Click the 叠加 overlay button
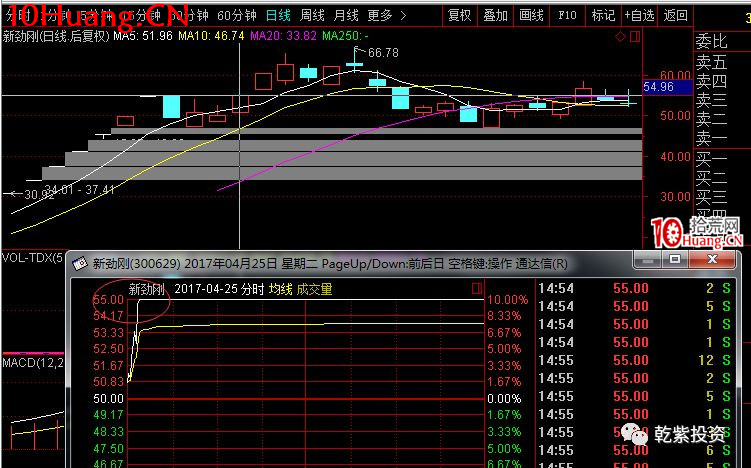The image size is (751, 468). (495, 16)
